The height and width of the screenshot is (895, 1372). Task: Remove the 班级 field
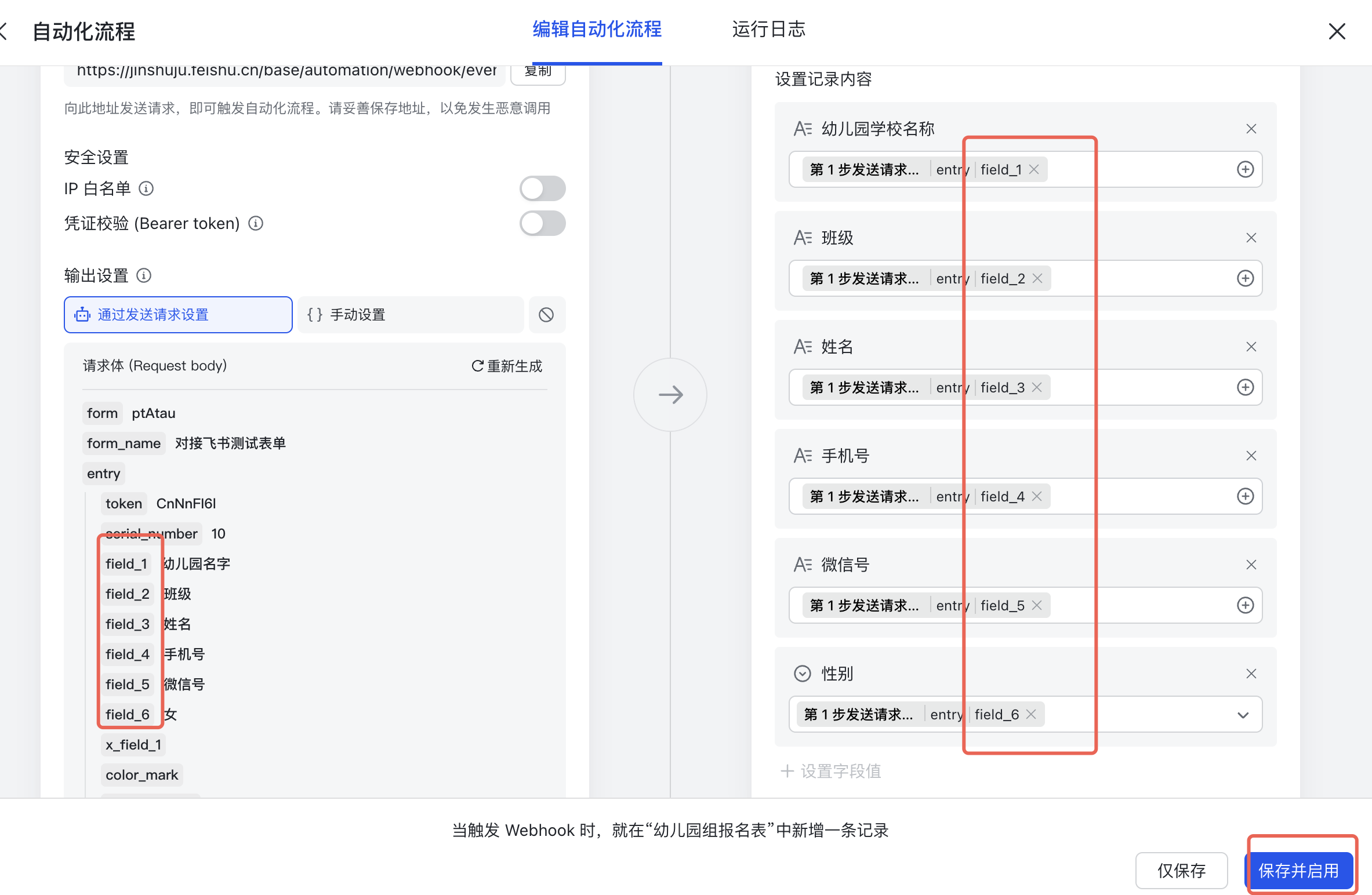1251,238
